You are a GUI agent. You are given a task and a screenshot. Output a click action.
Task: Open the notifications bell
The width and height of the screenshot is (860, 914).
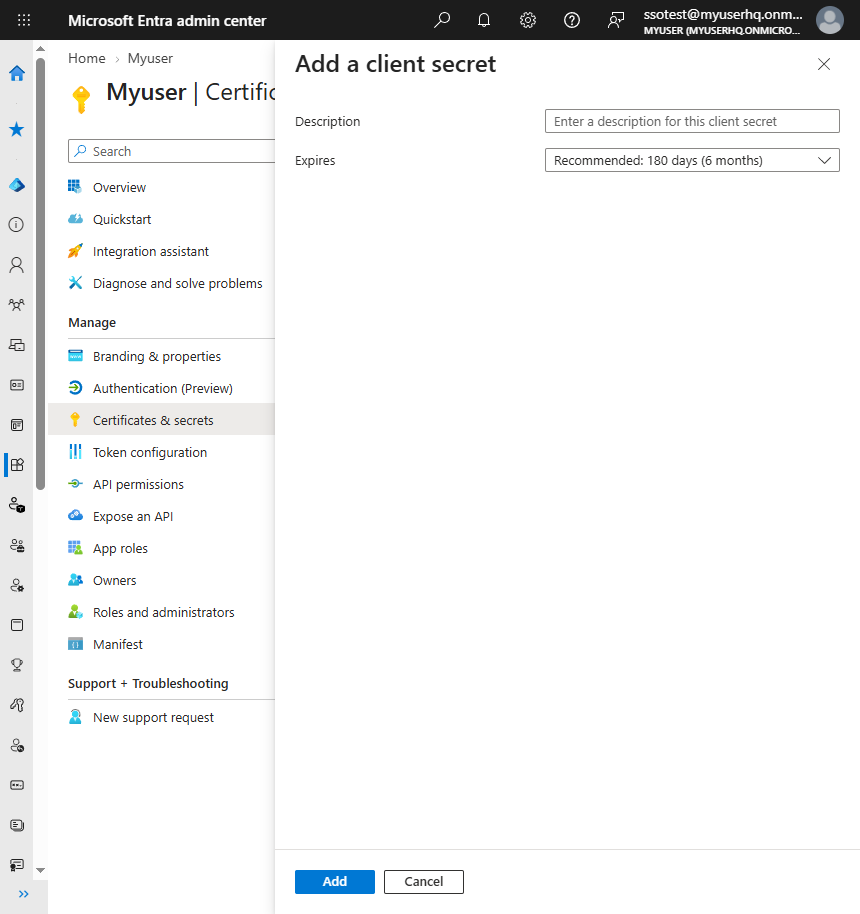pos(484,20)
